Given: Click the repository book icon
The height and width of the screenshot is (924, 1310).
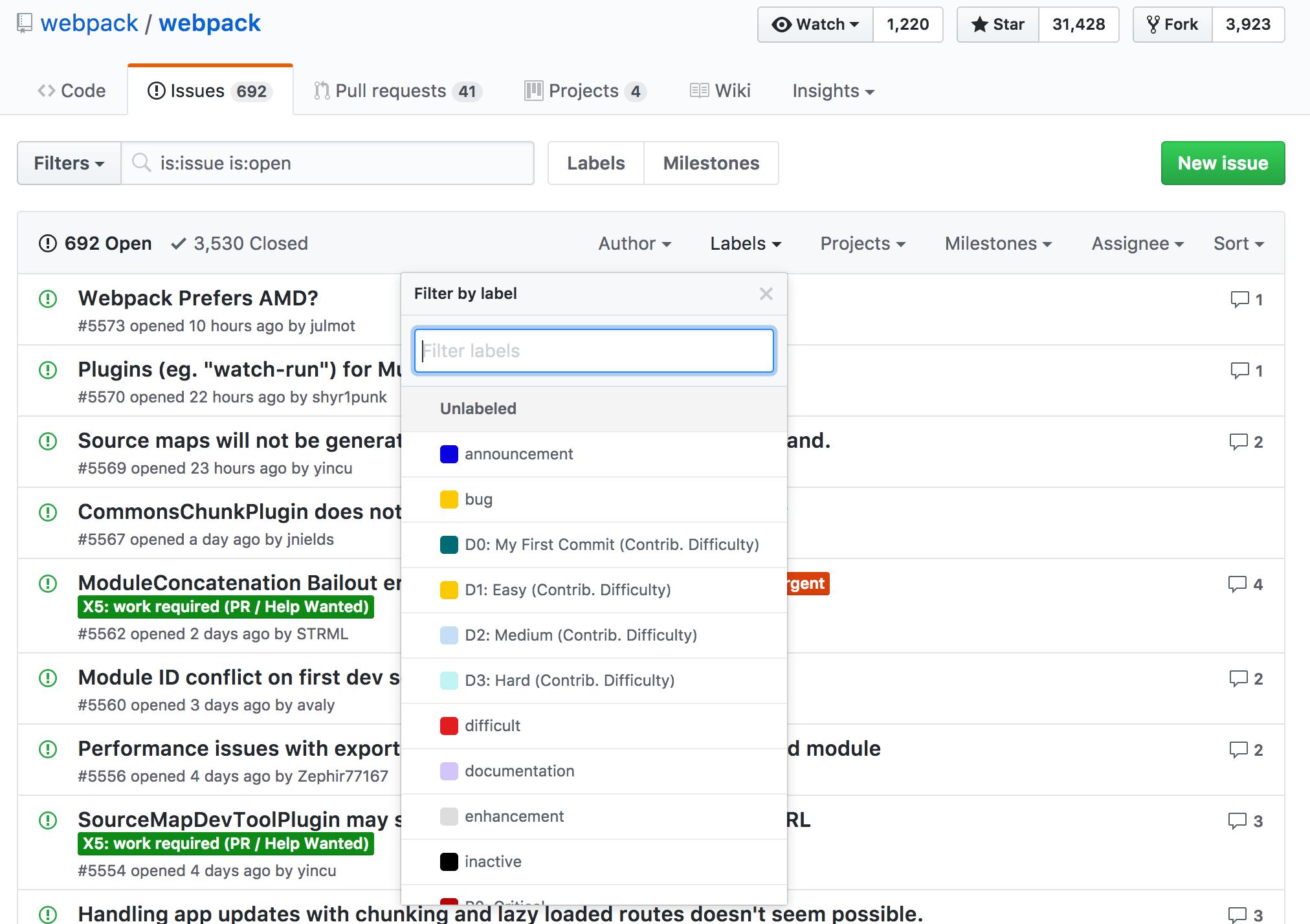Looking at the screenshot, I should [25, 23].
